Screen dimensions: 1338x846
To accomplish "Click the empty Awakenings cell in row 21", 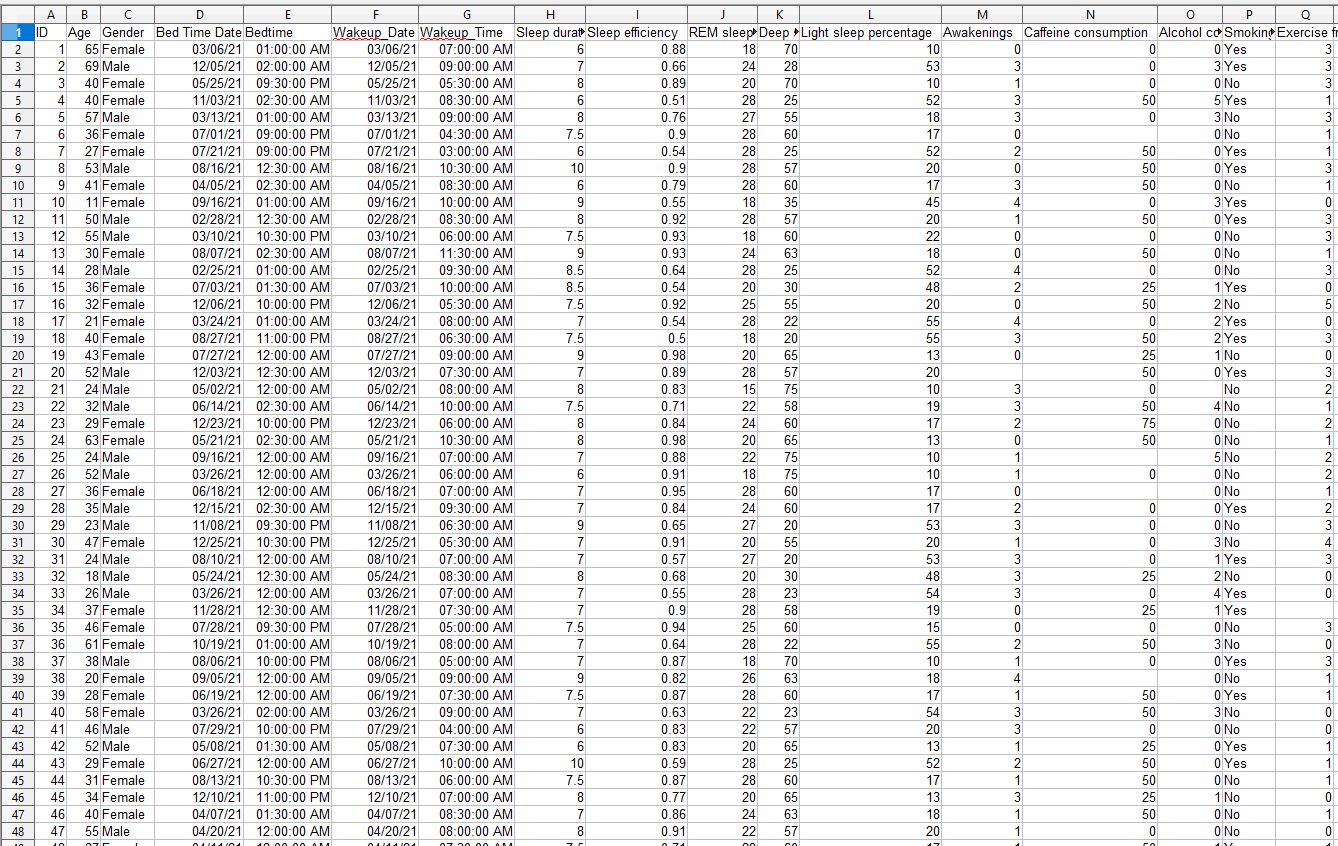I will [981, 372].
